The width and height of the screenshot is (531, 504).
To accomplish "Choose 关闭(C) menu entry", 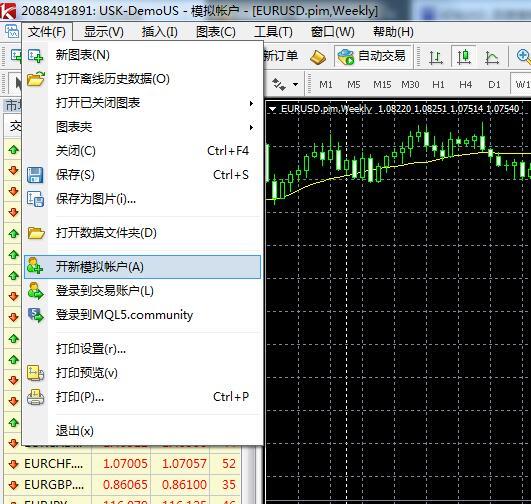I will pyautogui.click(x=142, y=151).
